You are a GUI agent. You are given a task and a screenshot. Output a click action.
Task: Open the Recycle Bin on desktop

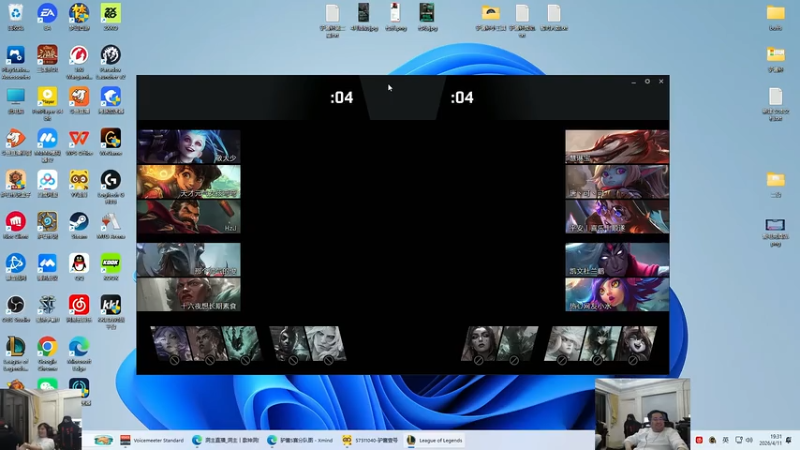click(16, 17)
